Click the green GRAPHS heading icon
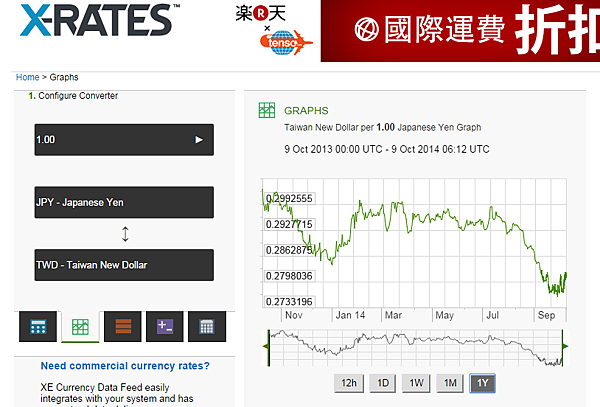Viewport: 600px width, 407px height. coord(267,110)
